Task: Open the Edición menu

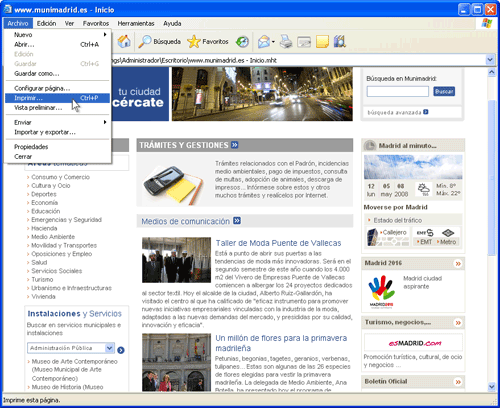Action: [46, 23]
